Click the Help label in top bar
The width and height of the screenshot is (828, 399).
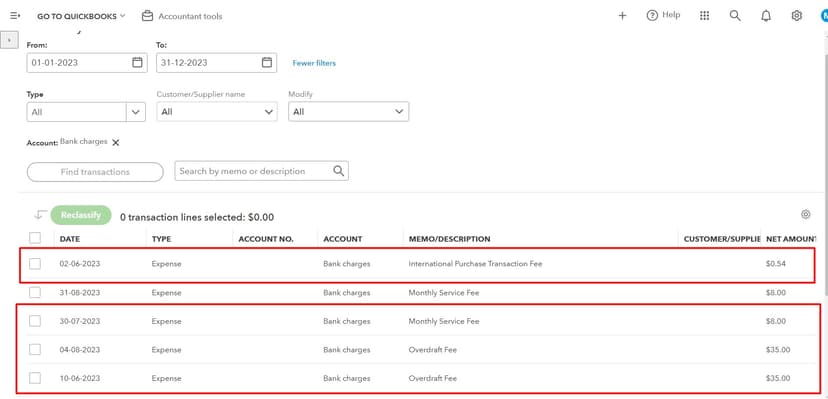[x=671, y=15]
